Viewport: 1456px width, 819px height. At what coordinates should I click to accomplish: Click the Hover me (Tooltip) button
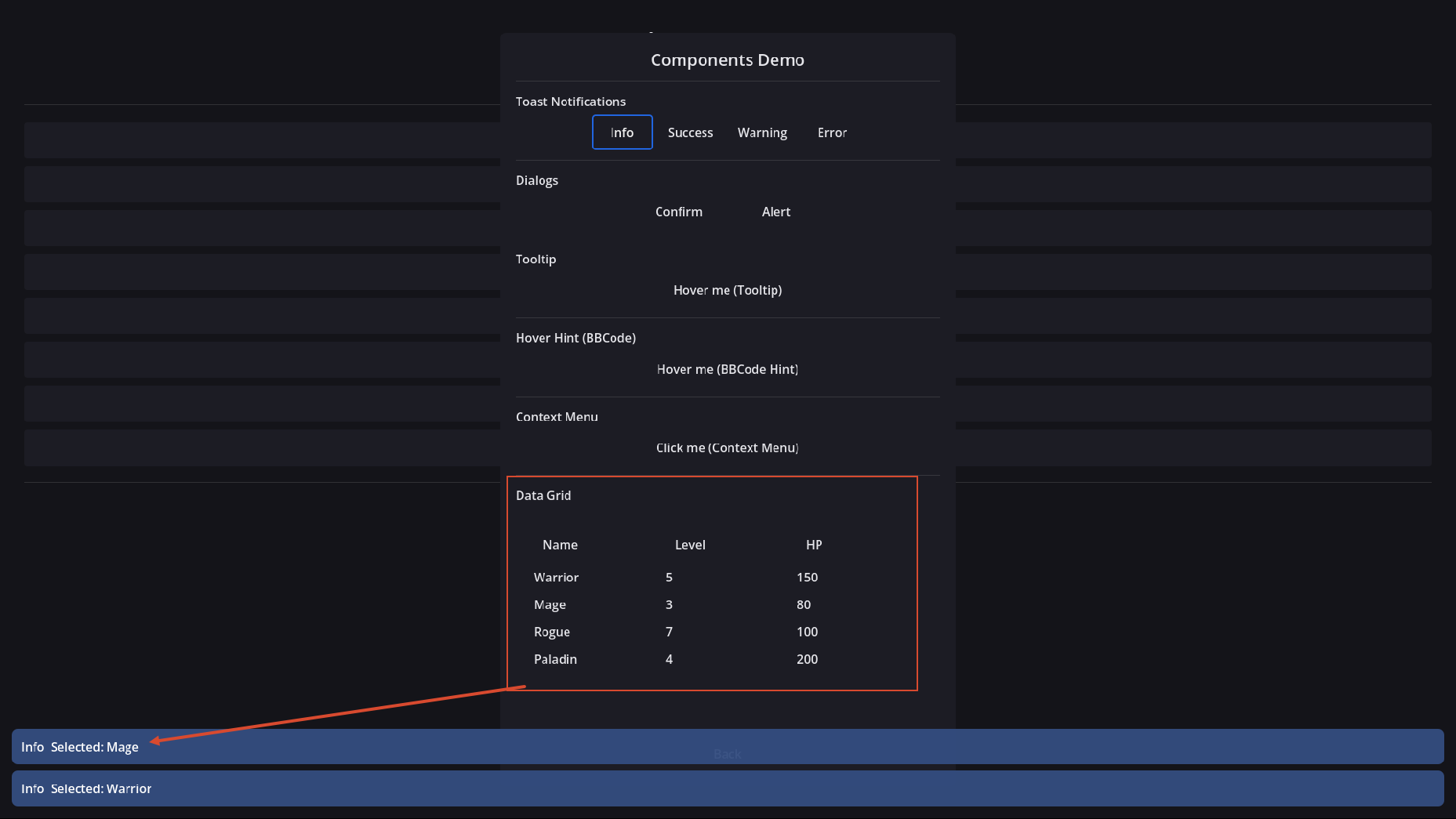[728, 290]
